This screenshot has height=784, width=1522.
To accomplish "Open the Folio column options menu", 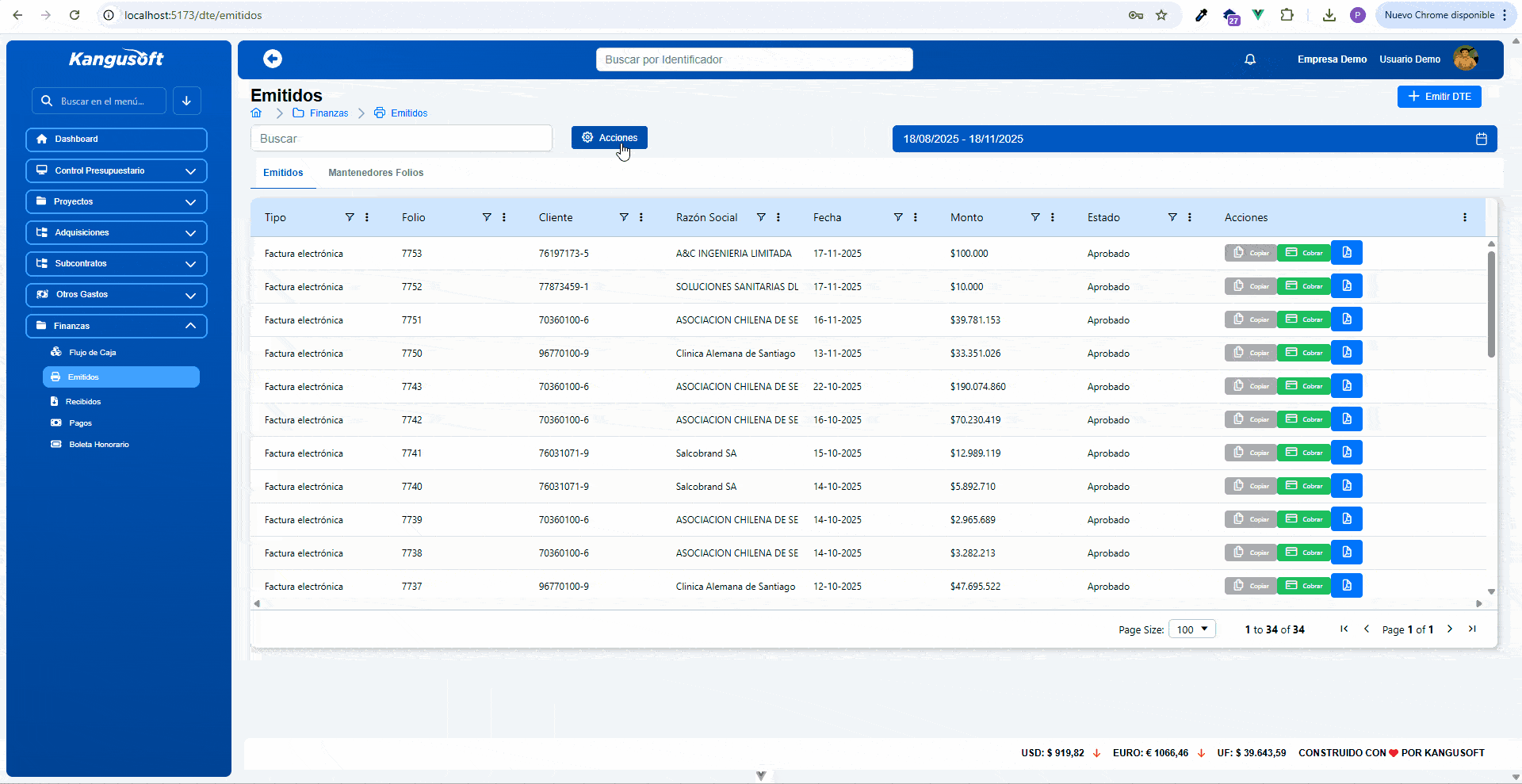I will 504,217.
